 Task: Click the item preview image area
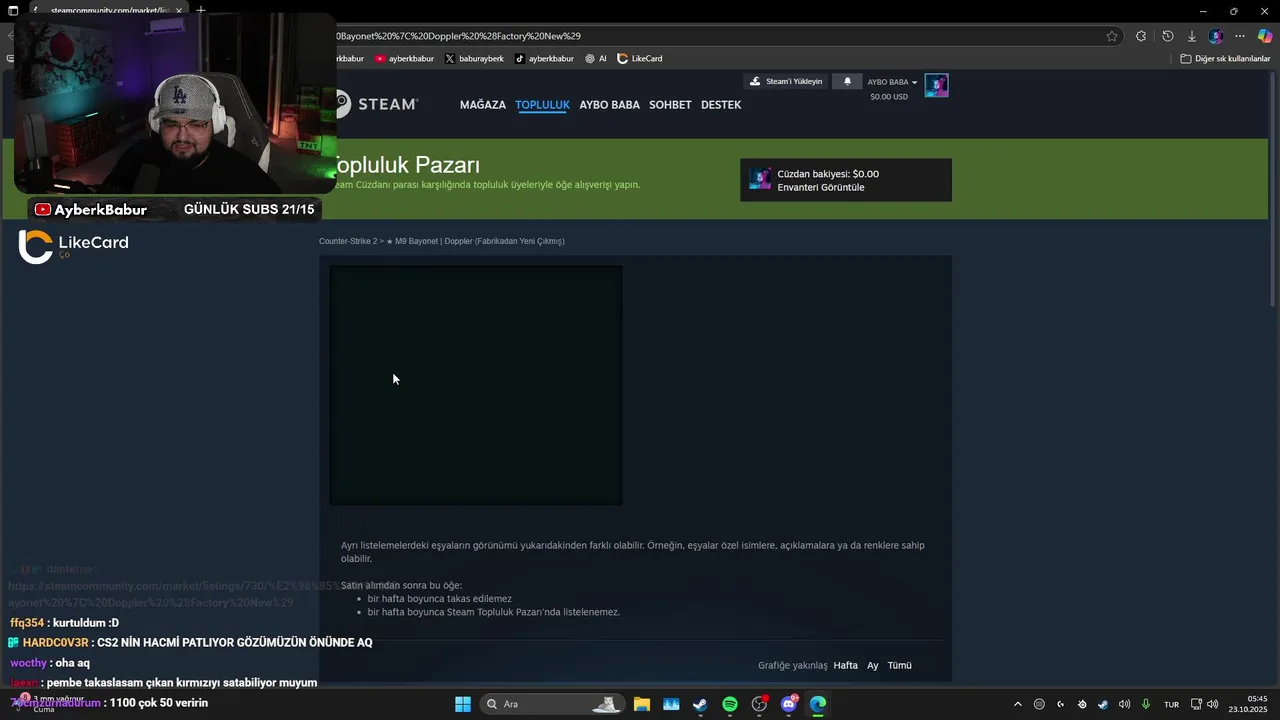(x=476, y=385)
